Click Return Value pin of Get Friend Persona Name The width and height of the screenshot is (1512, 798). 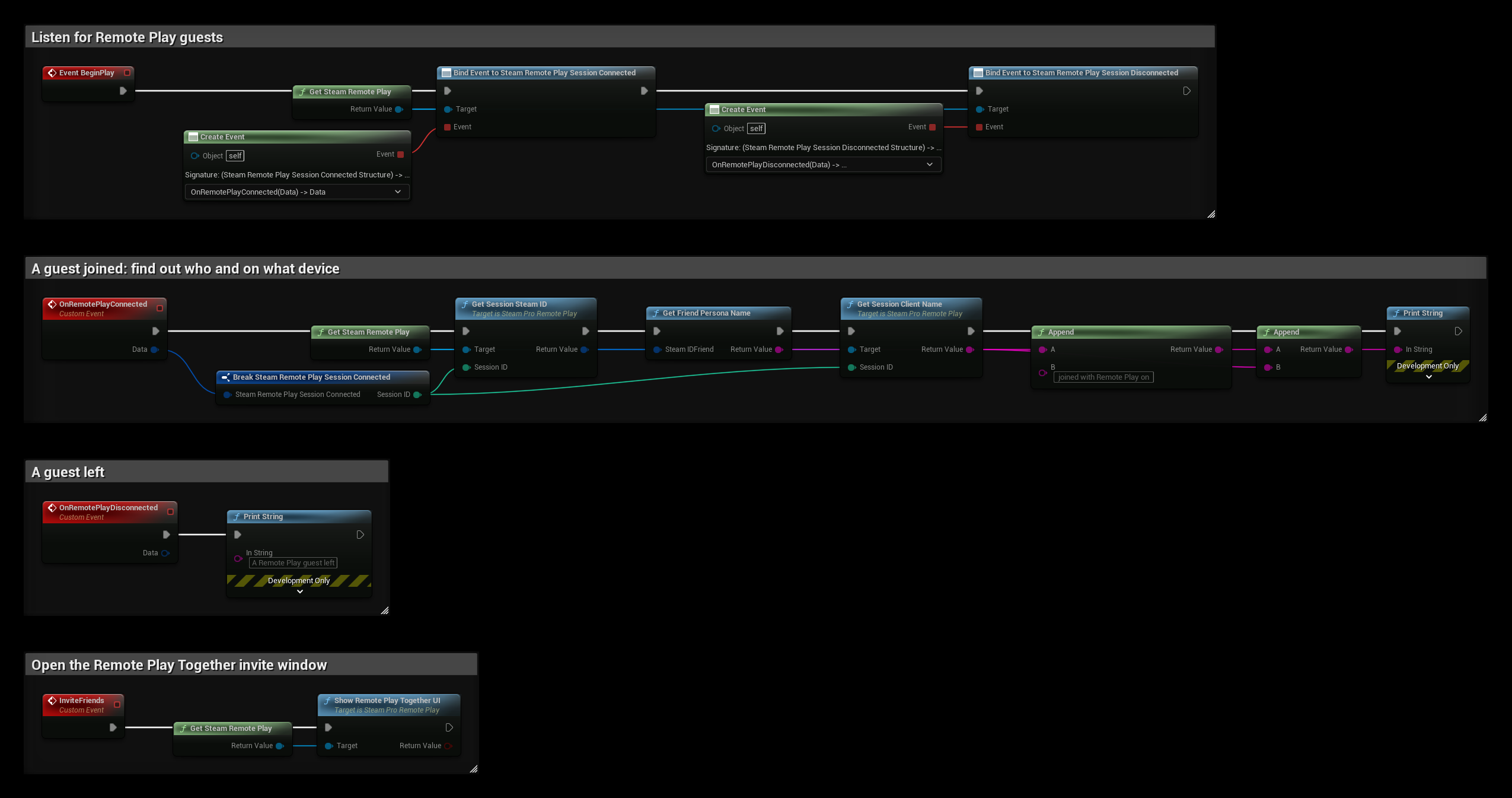[779, 349]
